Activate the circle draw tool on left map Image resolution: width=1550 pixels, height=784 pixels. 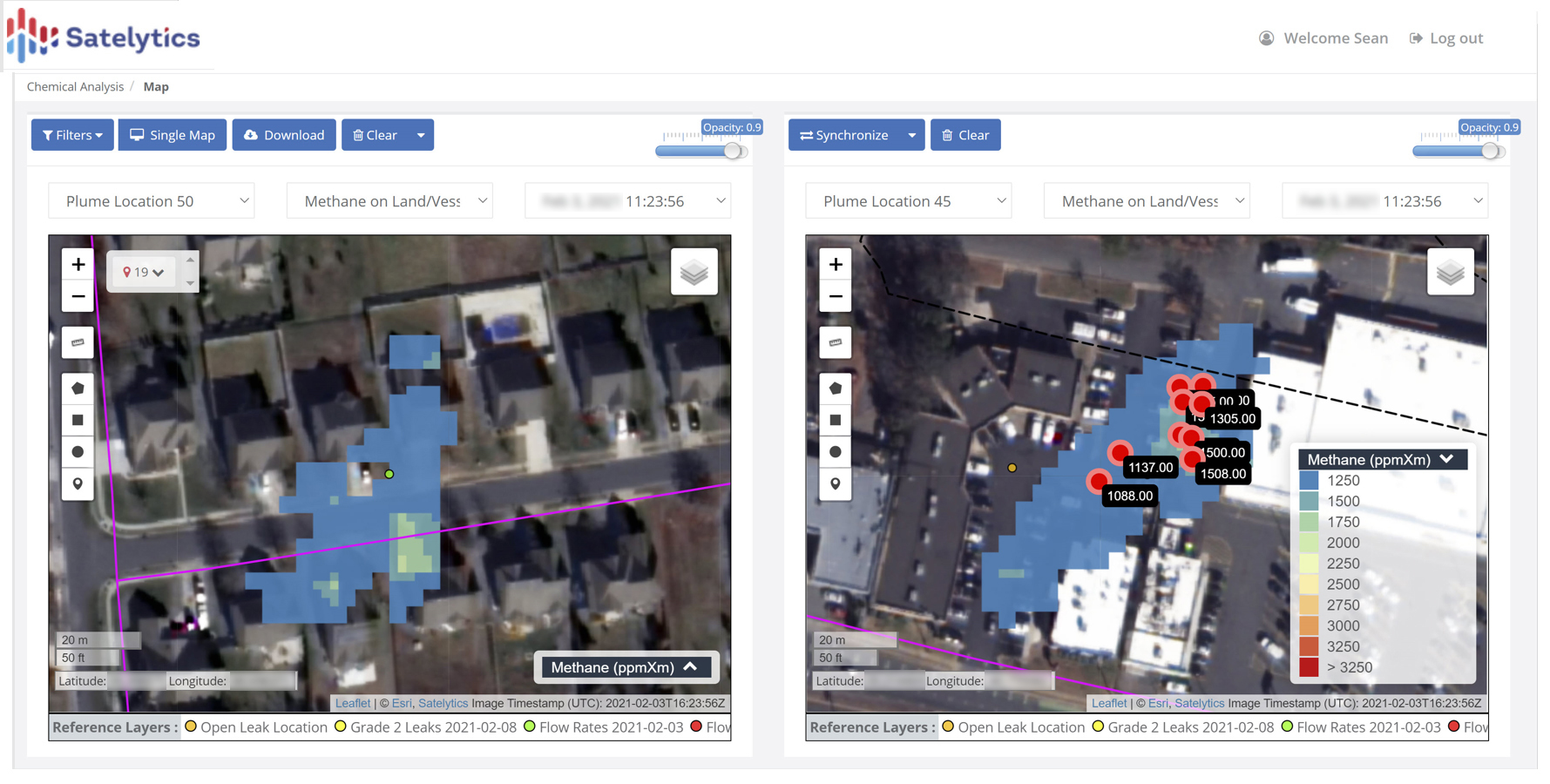pyautogui.click(x=78, y=452)
